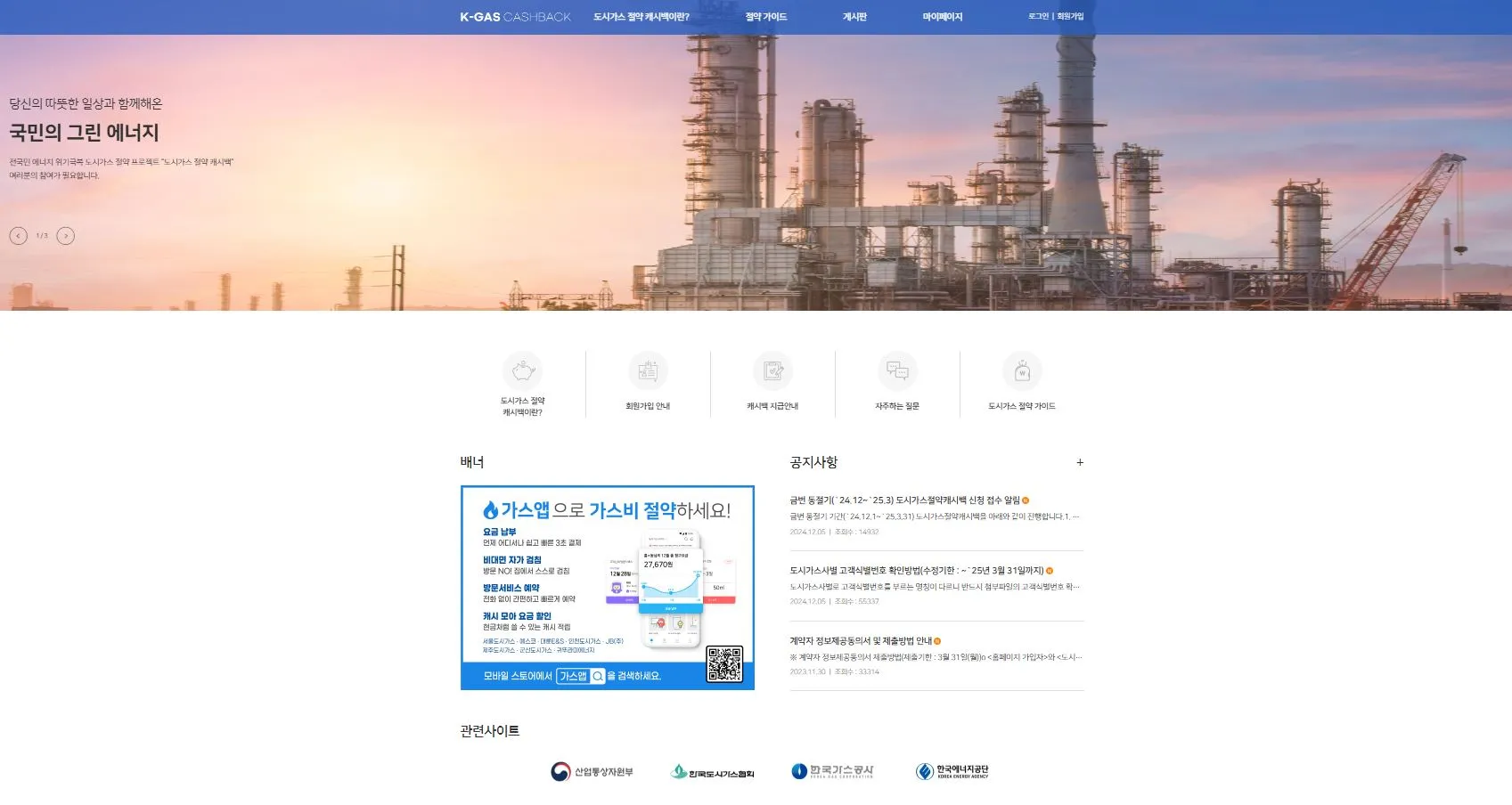Open 마이페이지 from the top navigation

(940, 16)
